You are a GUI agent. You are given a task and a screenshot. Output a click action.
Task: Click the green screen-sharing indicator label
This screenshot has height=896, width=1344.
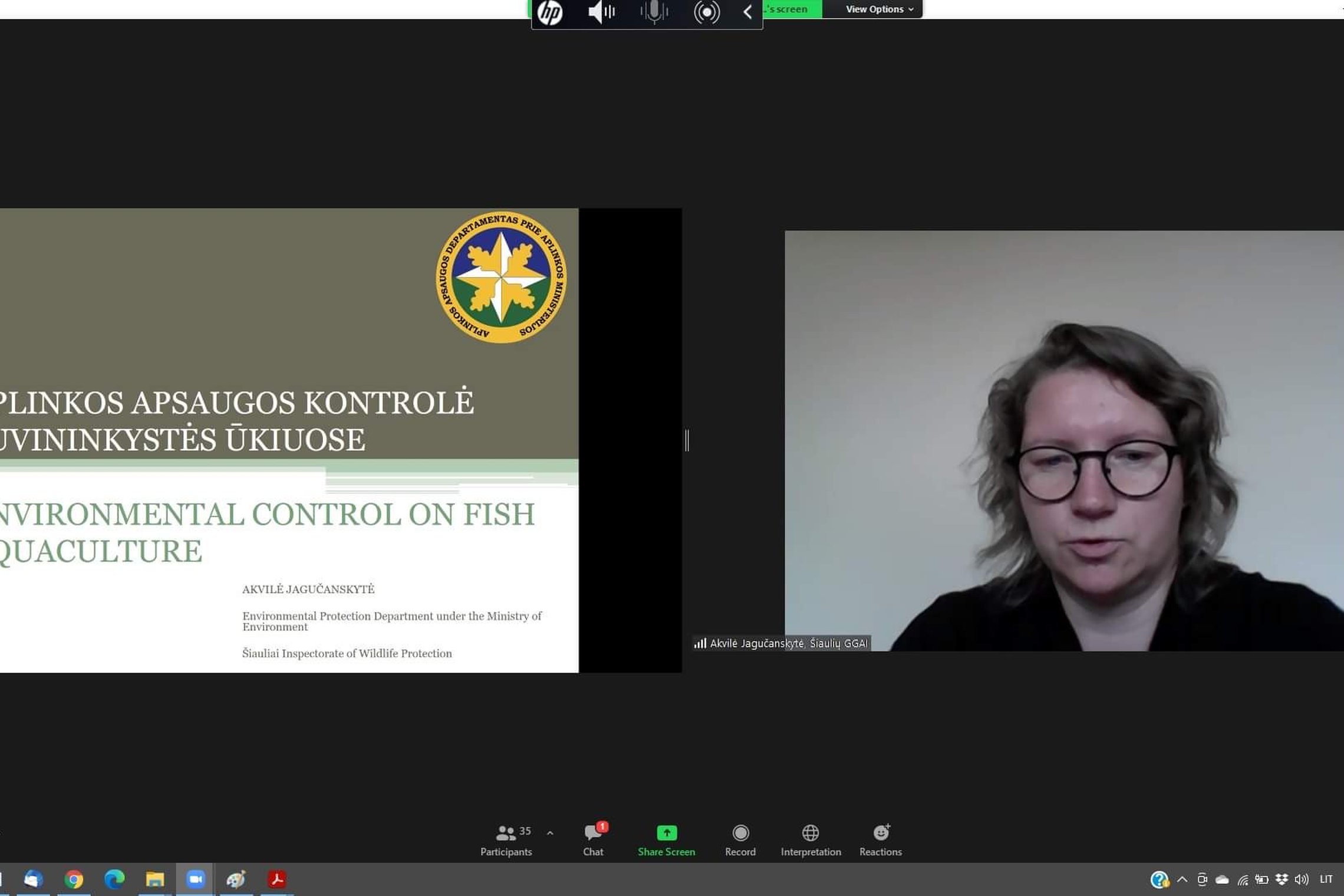click(791, 9)
